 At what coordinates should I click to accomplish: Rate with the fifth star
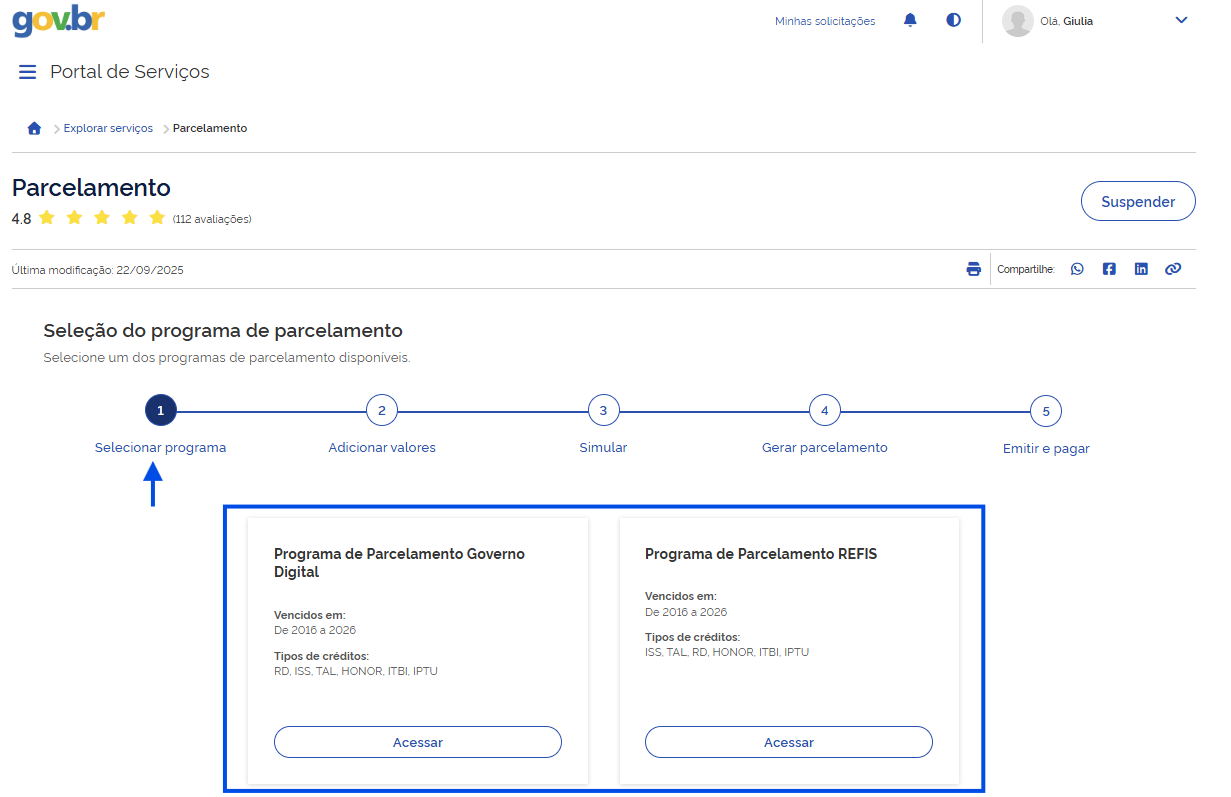click(x=157, y=218)
